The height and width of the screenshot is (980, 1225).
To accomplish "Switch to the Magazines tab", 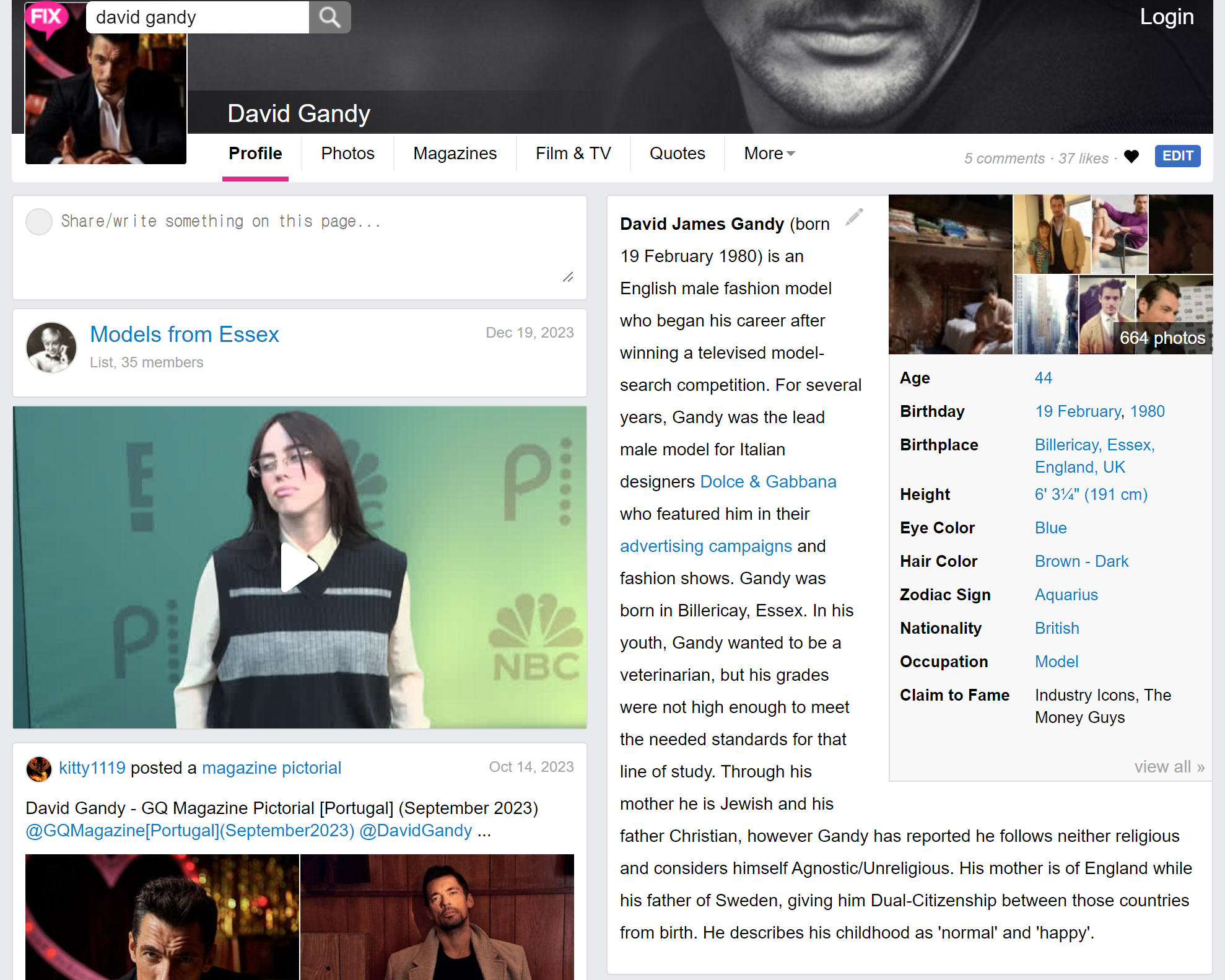I will (455, 154).
